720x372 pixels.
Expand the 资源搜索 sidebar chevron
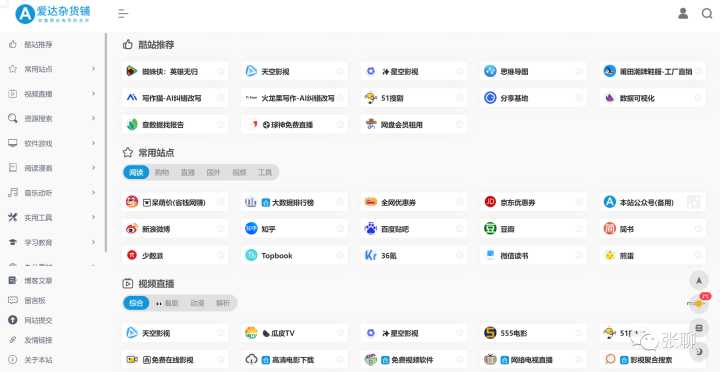tap(93, 118)
